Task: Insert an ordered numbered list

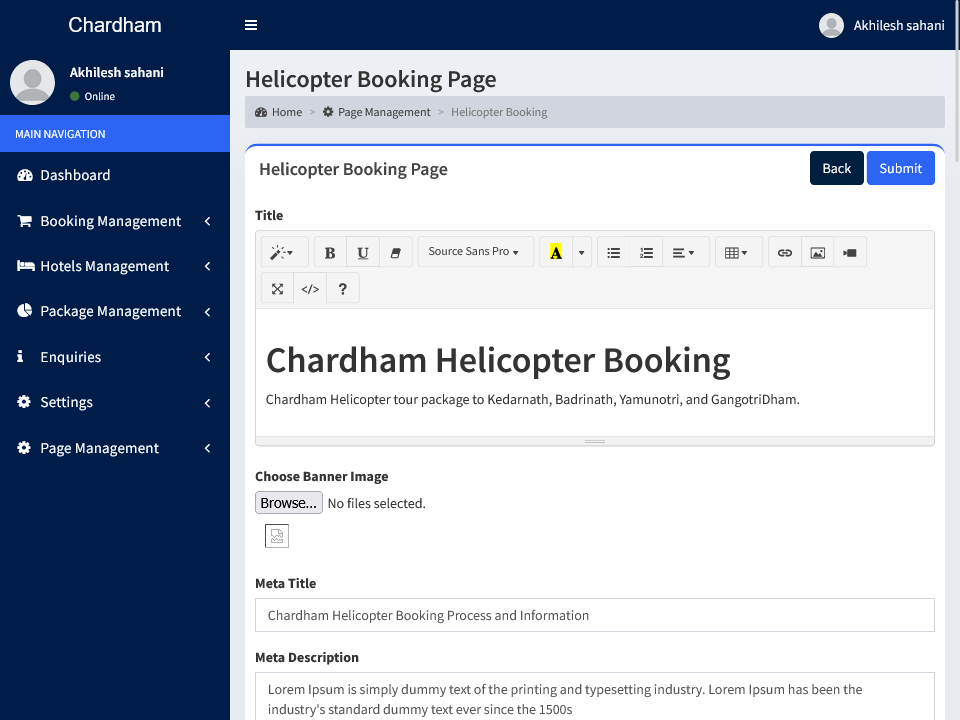Action: [647, 253]
